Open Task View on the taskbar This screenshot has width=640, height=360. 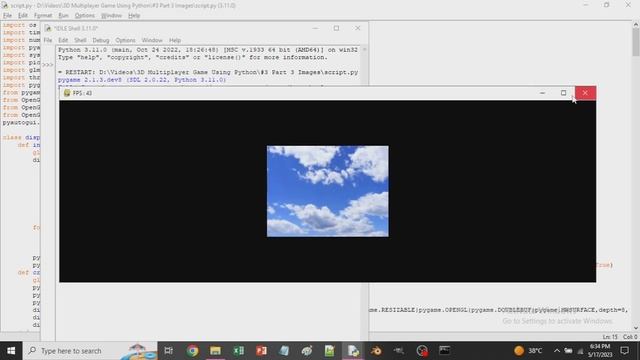pyautogui.click(x=169, y=351)
